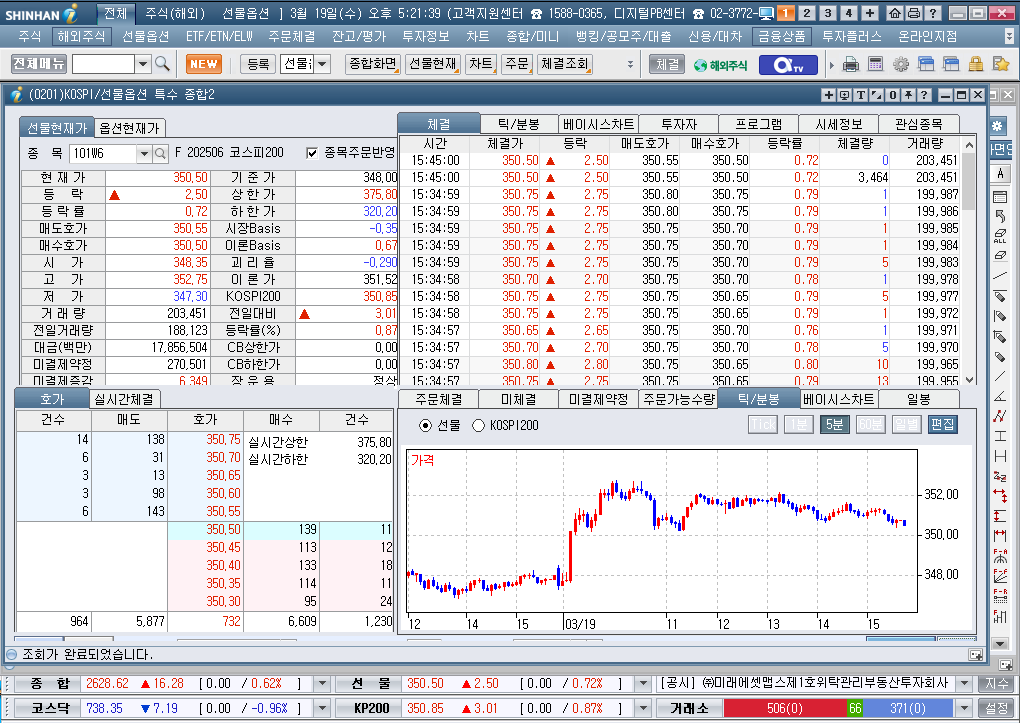Click the plus icon in KOSPI window title bar
This screenshot has width=1020, height=723.
[828, 95]
